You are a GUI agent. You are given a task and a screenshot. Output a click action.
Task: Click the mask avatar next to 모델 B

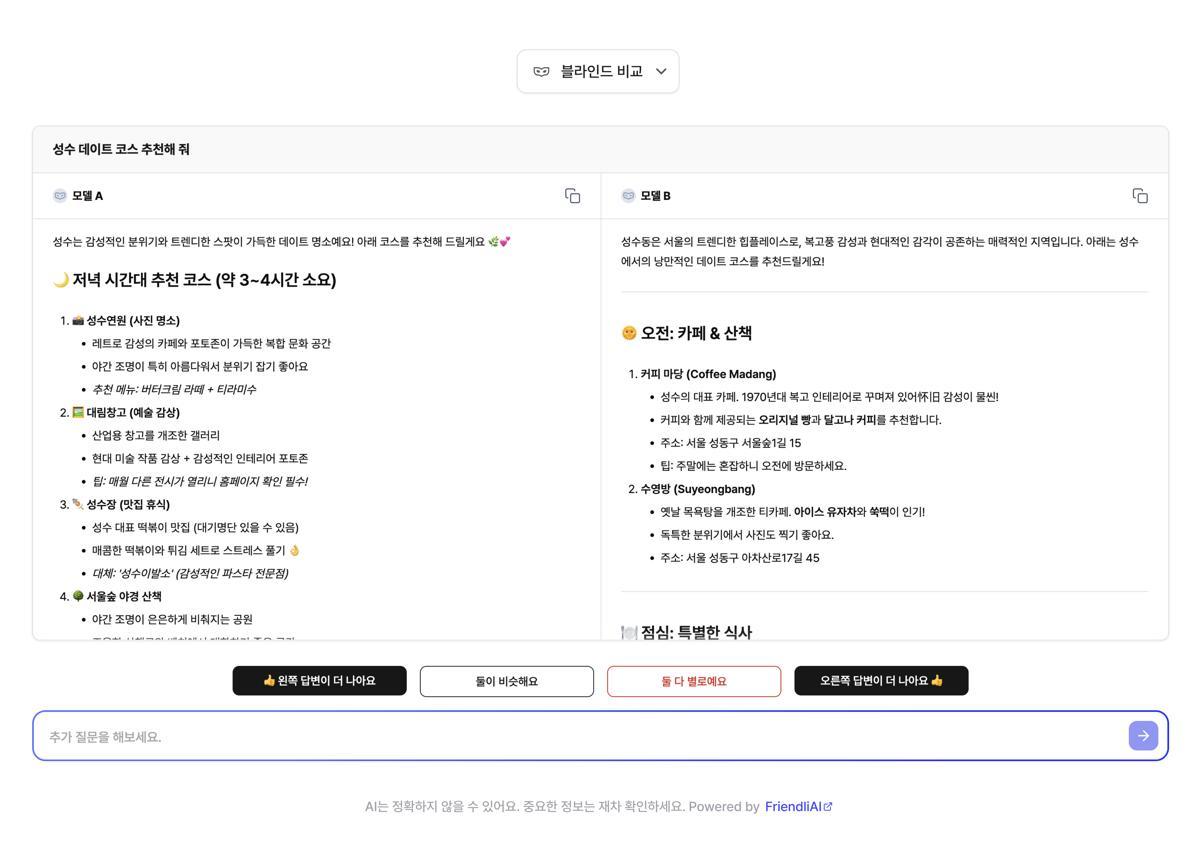point(627,195)
